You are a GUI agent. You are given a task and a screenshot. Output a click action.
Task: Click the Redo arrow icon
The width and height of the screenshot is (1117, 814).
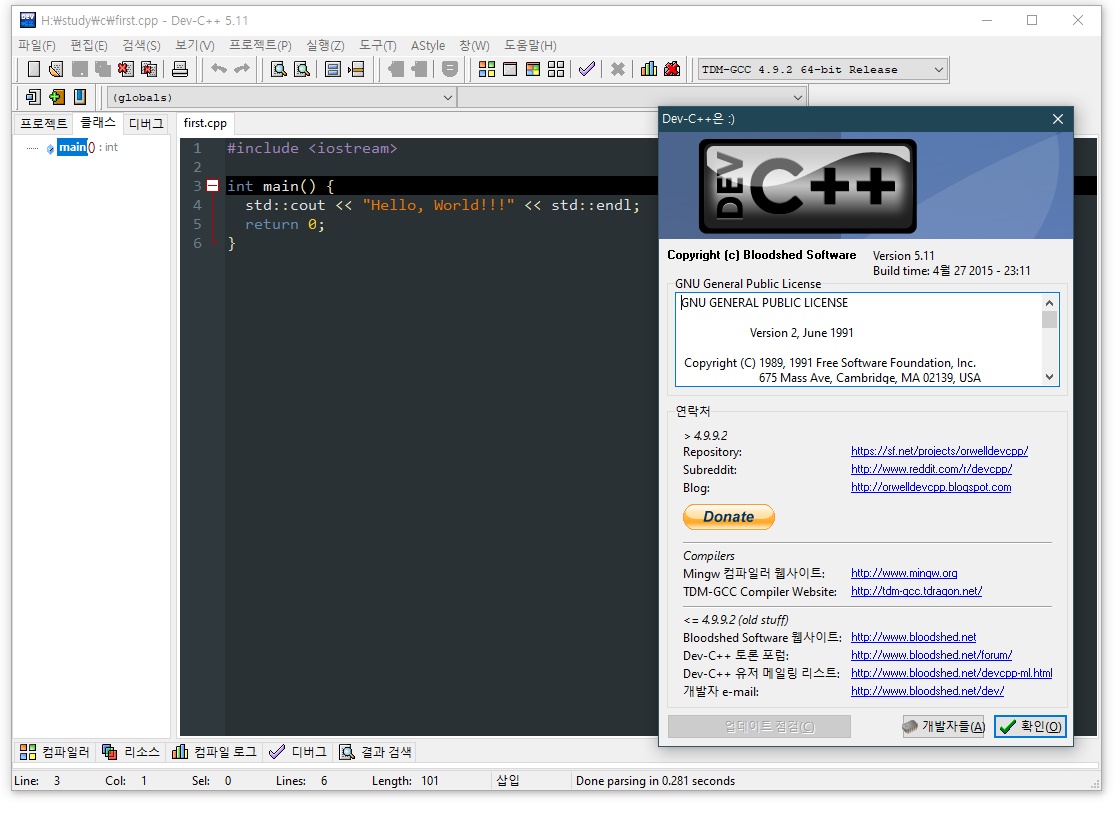[242, 69]
